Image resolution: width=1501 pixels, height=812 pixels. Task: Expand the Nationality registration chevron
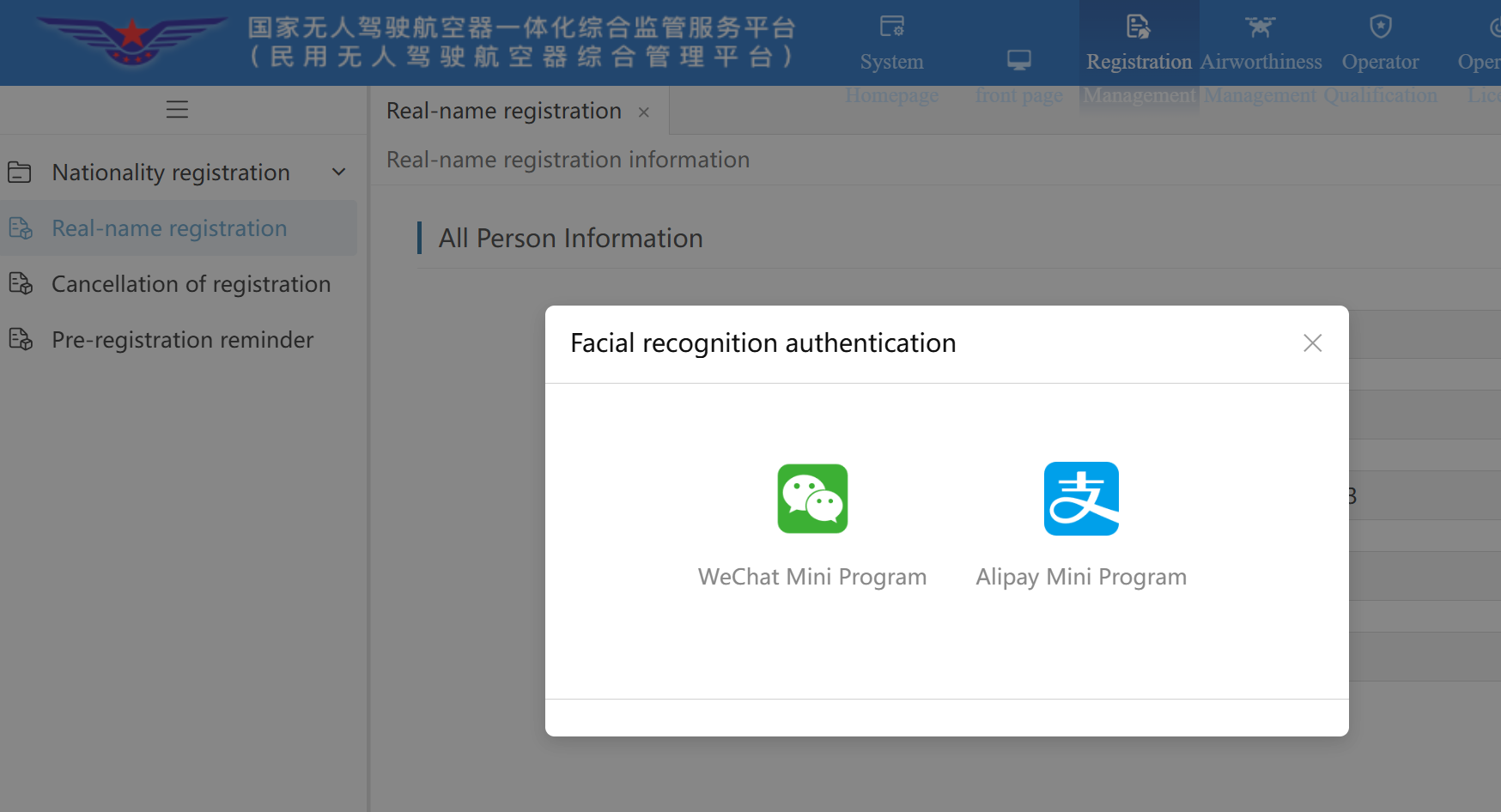pyautogui.click(x=339, y=173)
